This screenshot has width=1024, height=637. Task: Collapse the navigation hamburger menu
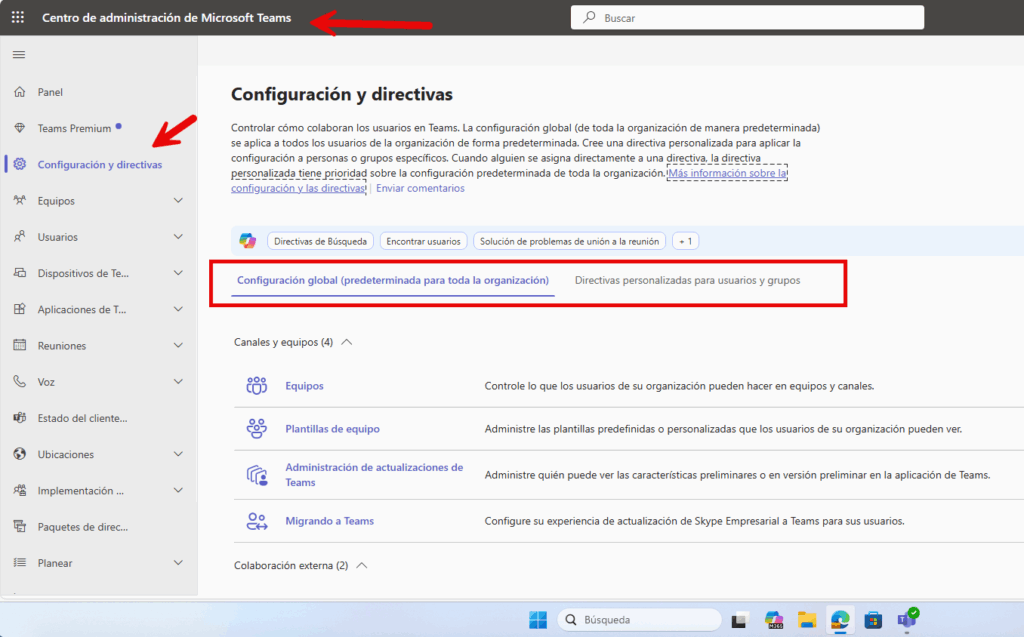pyautogui.click(x=18, y=54)
